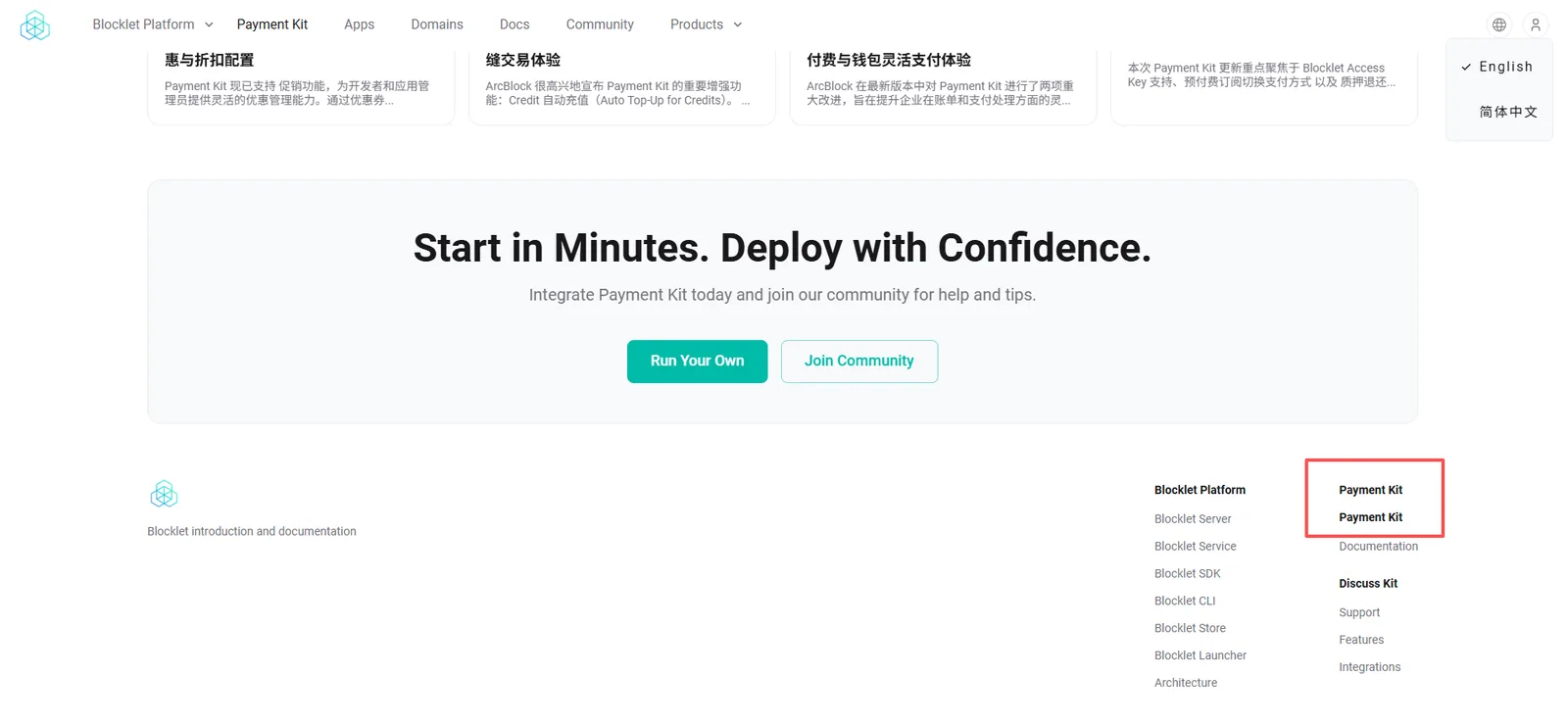1568x724 pixels.
Task: Visit the Community navigation item
Action: pyautogui.click(x=600, y=24)
